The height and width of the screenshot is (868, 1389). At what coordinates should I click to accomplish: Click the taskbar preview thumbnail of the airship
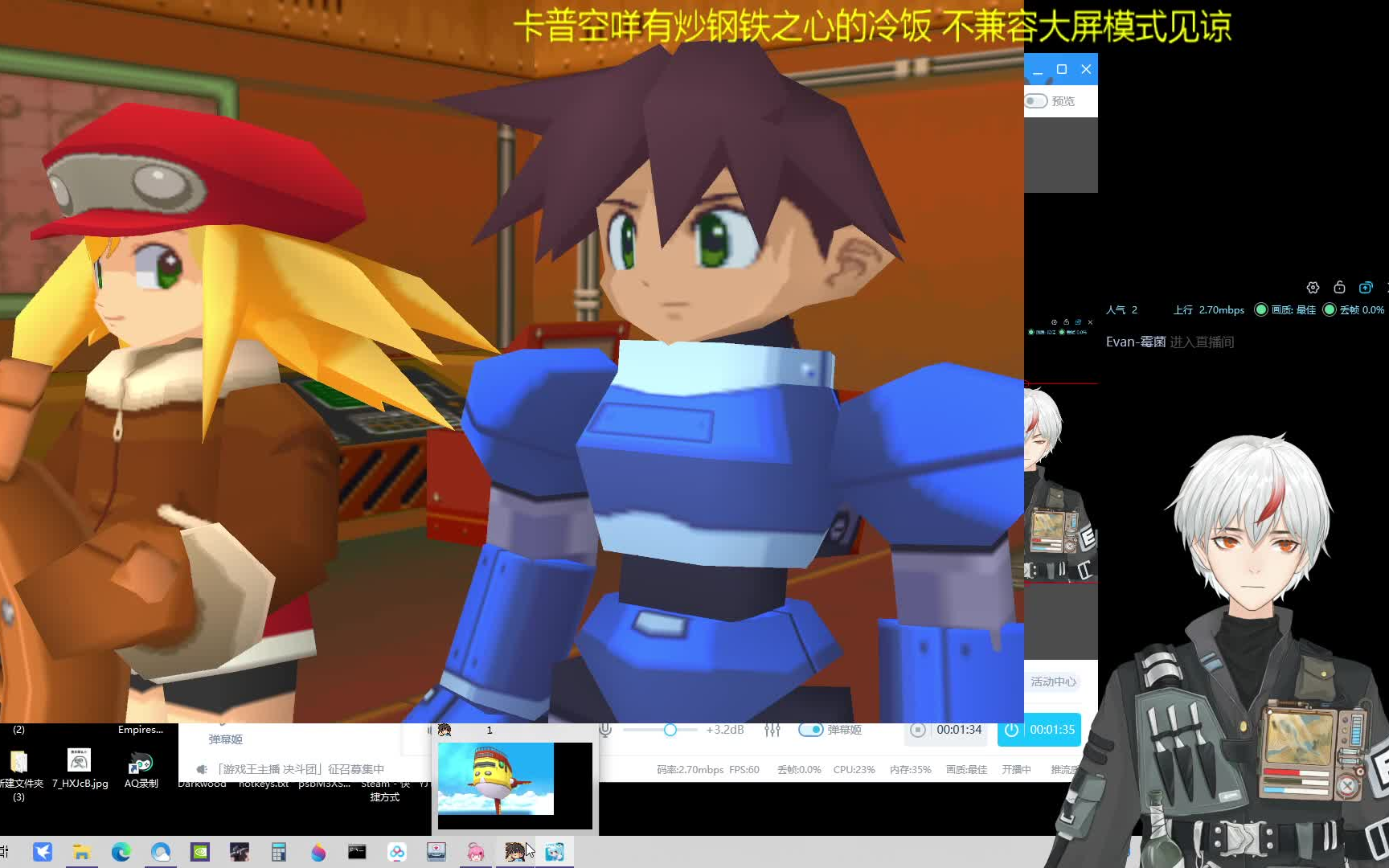[x=514, y=785]
